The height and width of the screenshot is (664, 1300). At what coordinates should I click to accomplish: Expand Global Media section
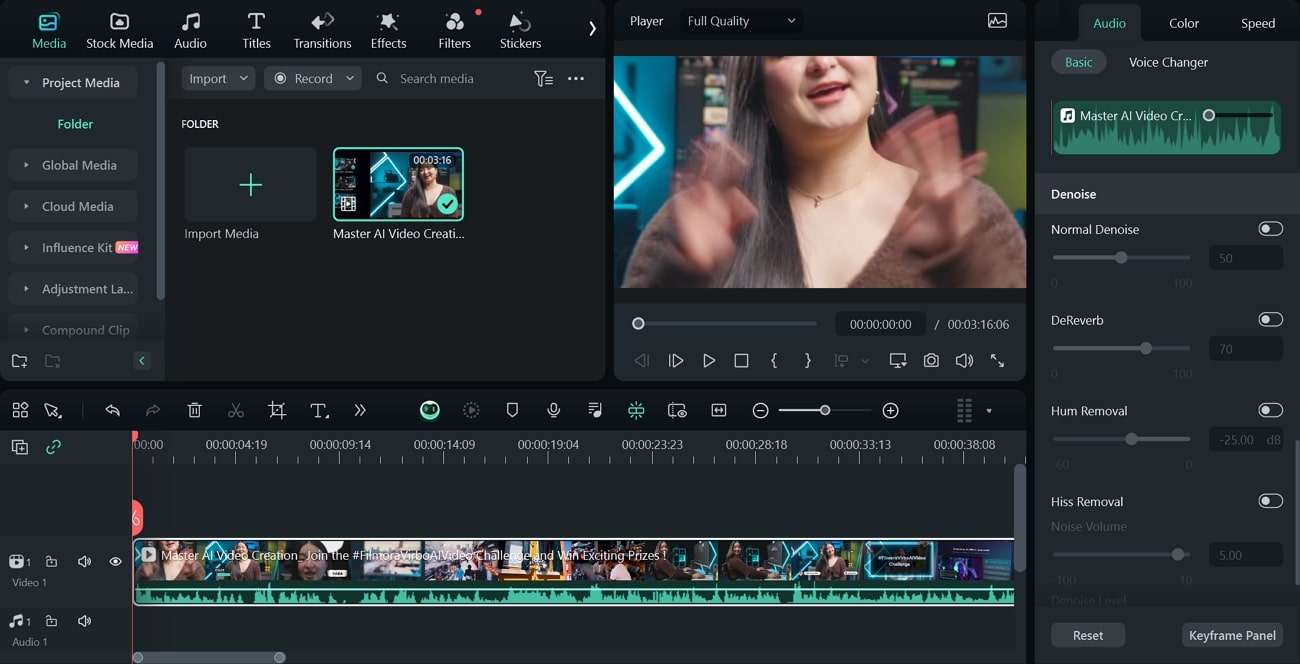[x=26, y=165]
